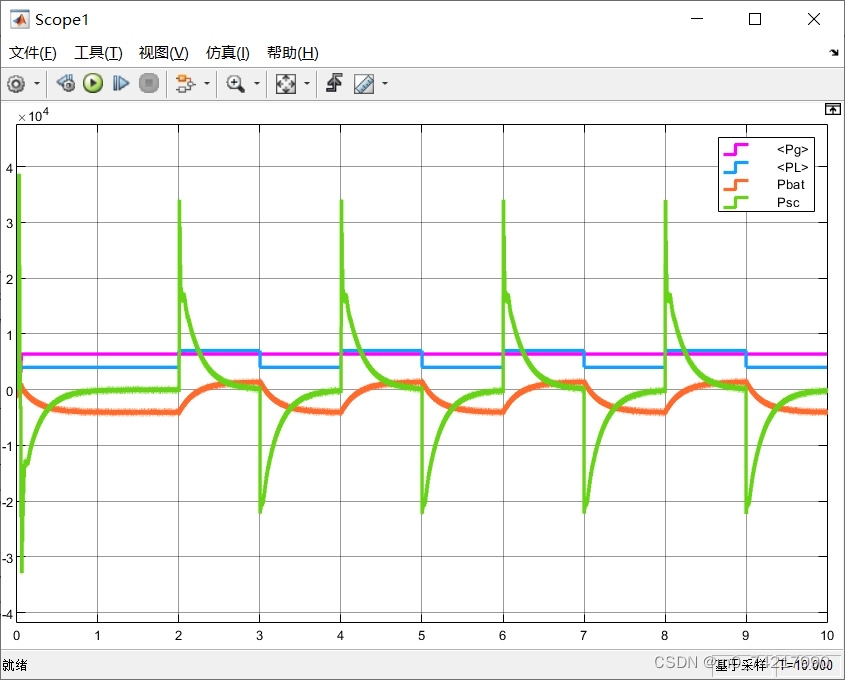Viewport: 845px width, 680px height.
Task: Close the Scope1 window
Action: click(814, 19)
